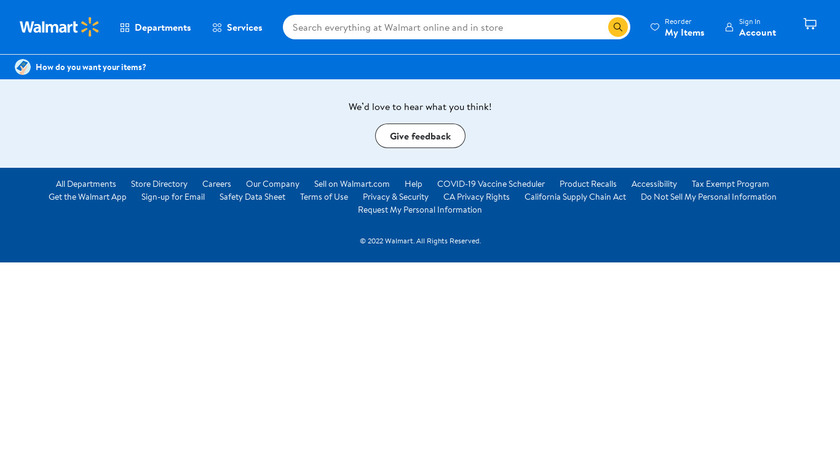Click the person icon beside Account

pyautogui.click(x=729, y=27)
